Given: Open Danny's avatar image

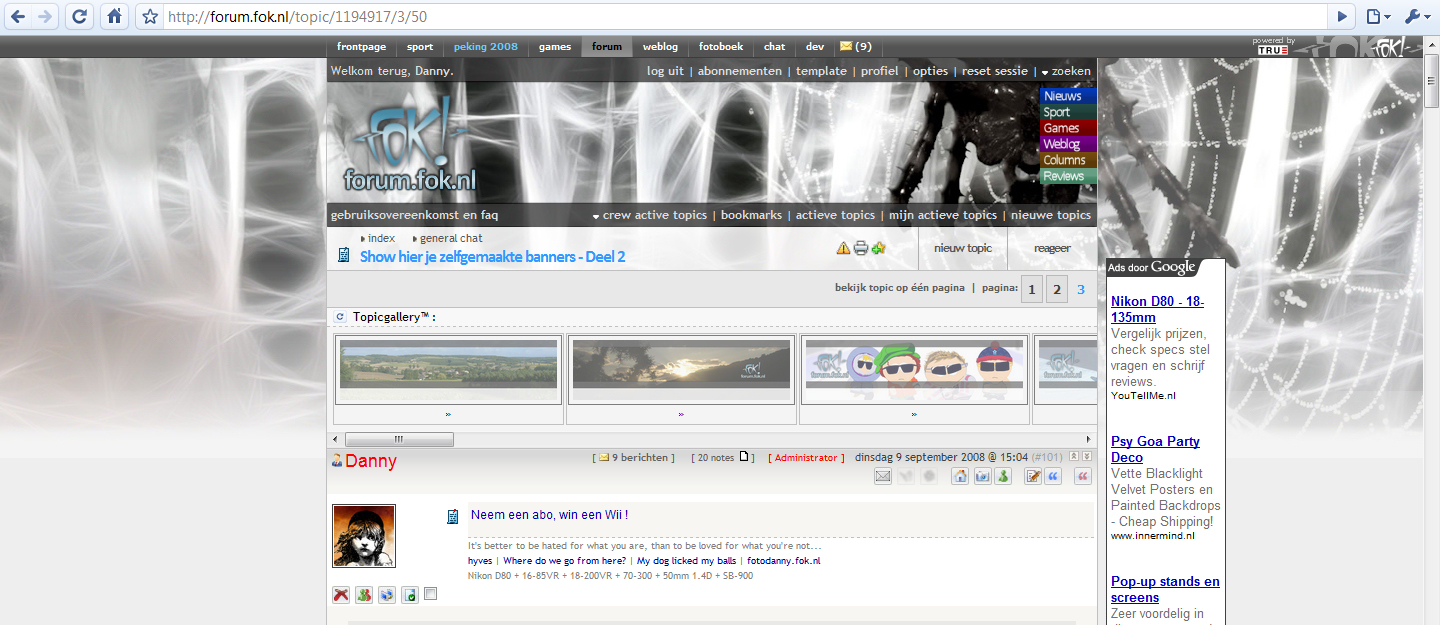Looking at the screenshot, I should [364, 535].
